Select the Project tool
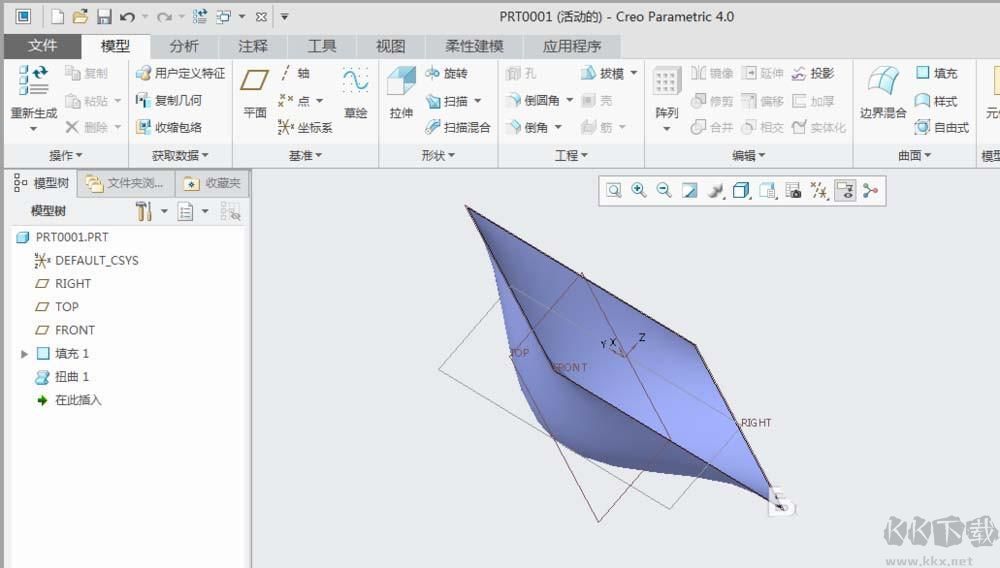This screenshot has width=1000, height=568. 812,73
